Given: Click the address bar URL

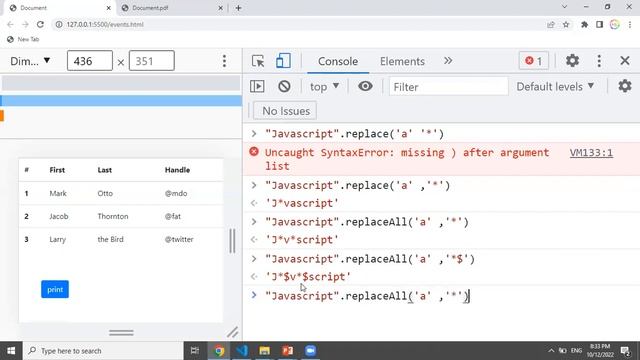Looking at the screenshot, I should click(105, 24).
